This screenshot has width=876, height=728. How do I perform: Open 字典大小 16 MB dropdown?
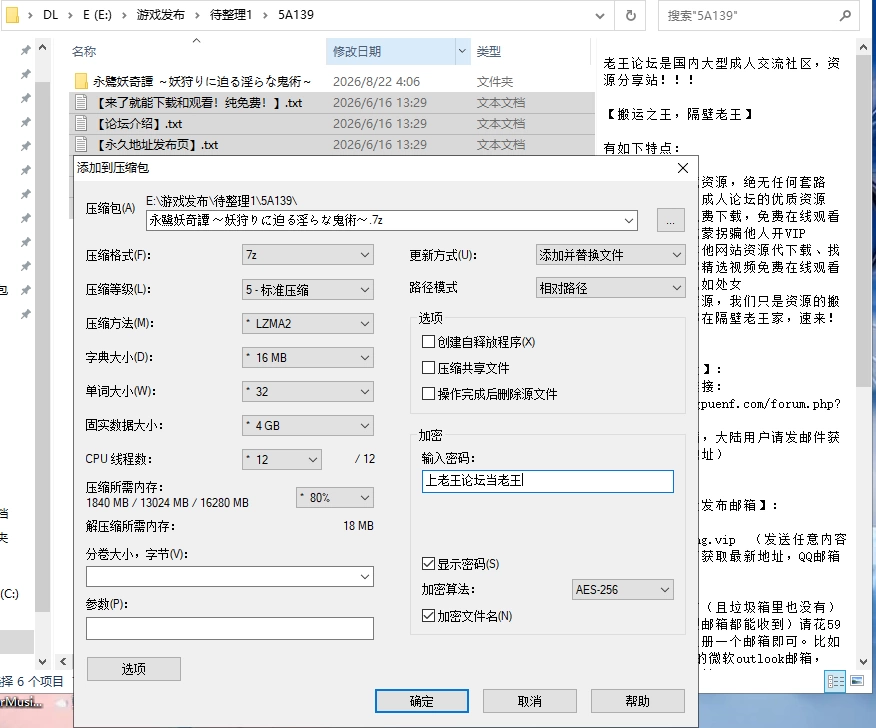(x=308, y=358)
